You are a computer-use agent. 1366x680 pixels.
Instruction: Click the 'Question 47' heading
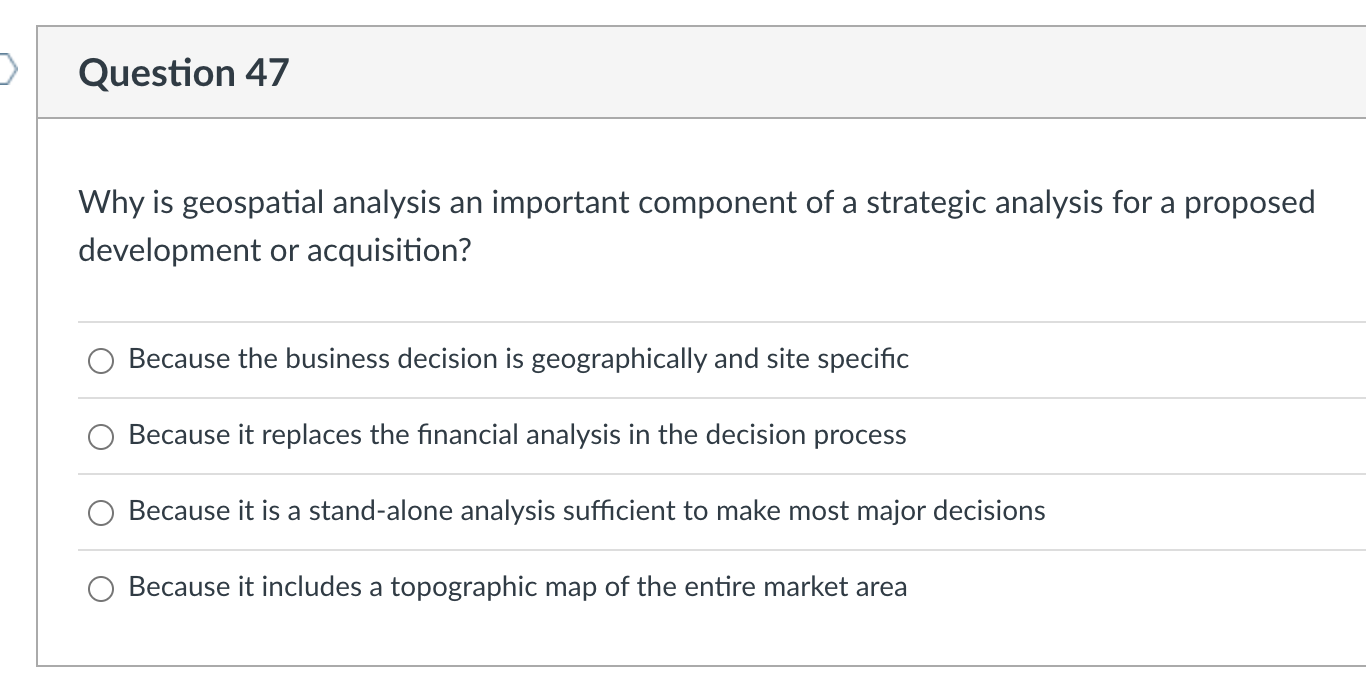(x=184, y=73)
